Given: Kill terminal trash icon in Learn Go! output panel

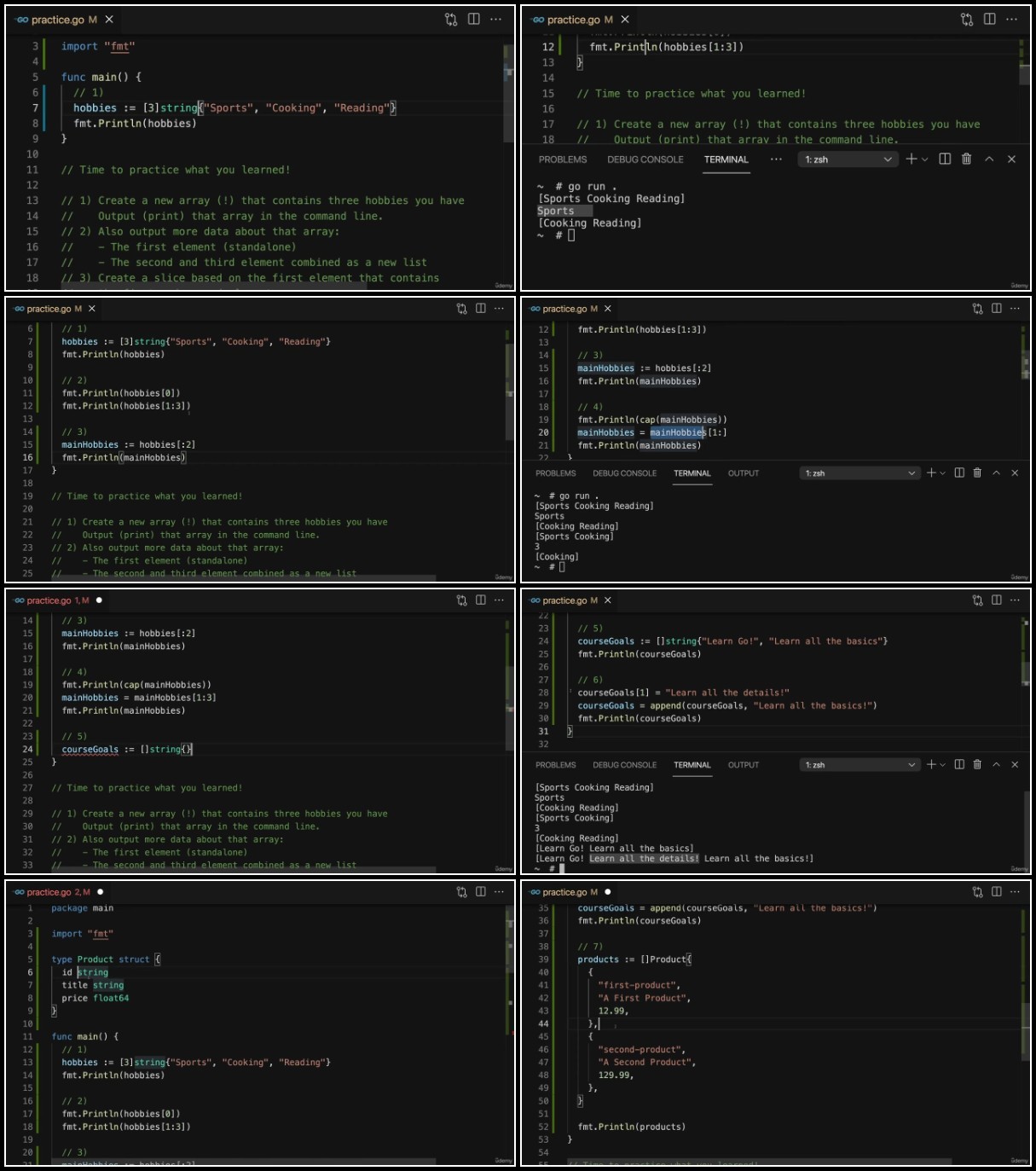Looking at the screenshot, I should point(978,764).
